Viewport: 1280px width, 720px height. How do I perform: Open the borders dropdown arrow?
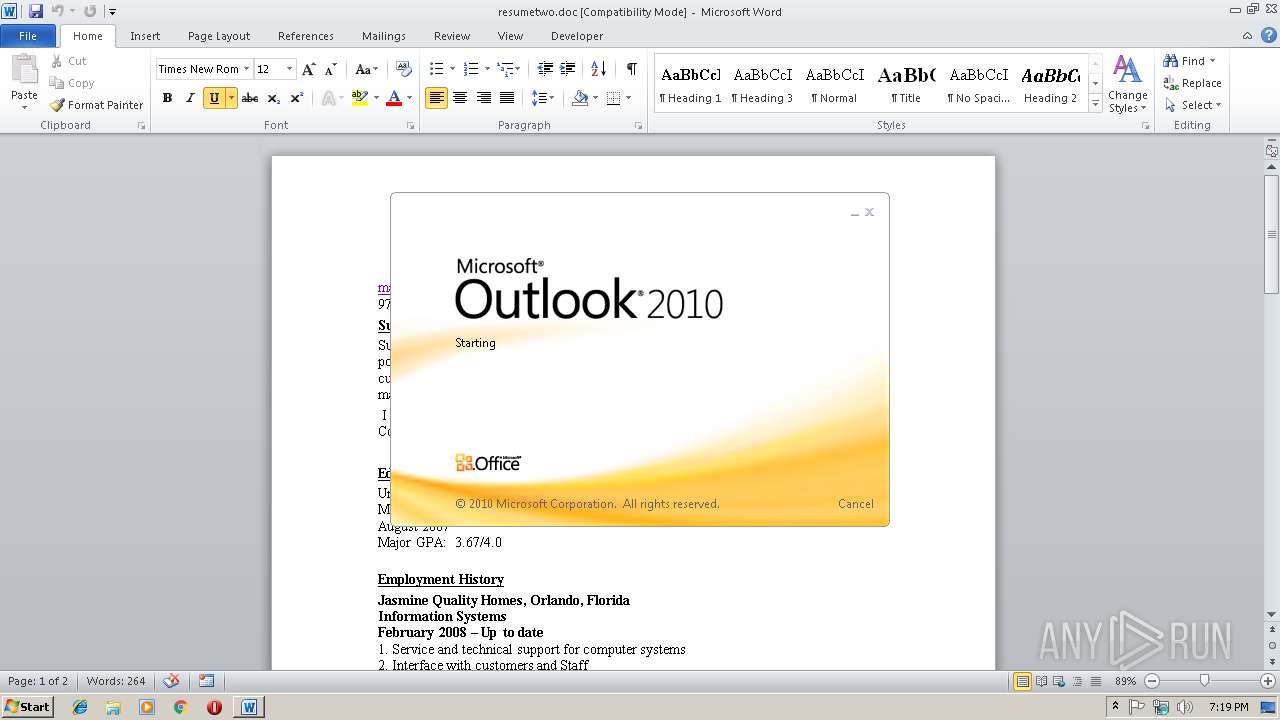(x=628, y=98)
